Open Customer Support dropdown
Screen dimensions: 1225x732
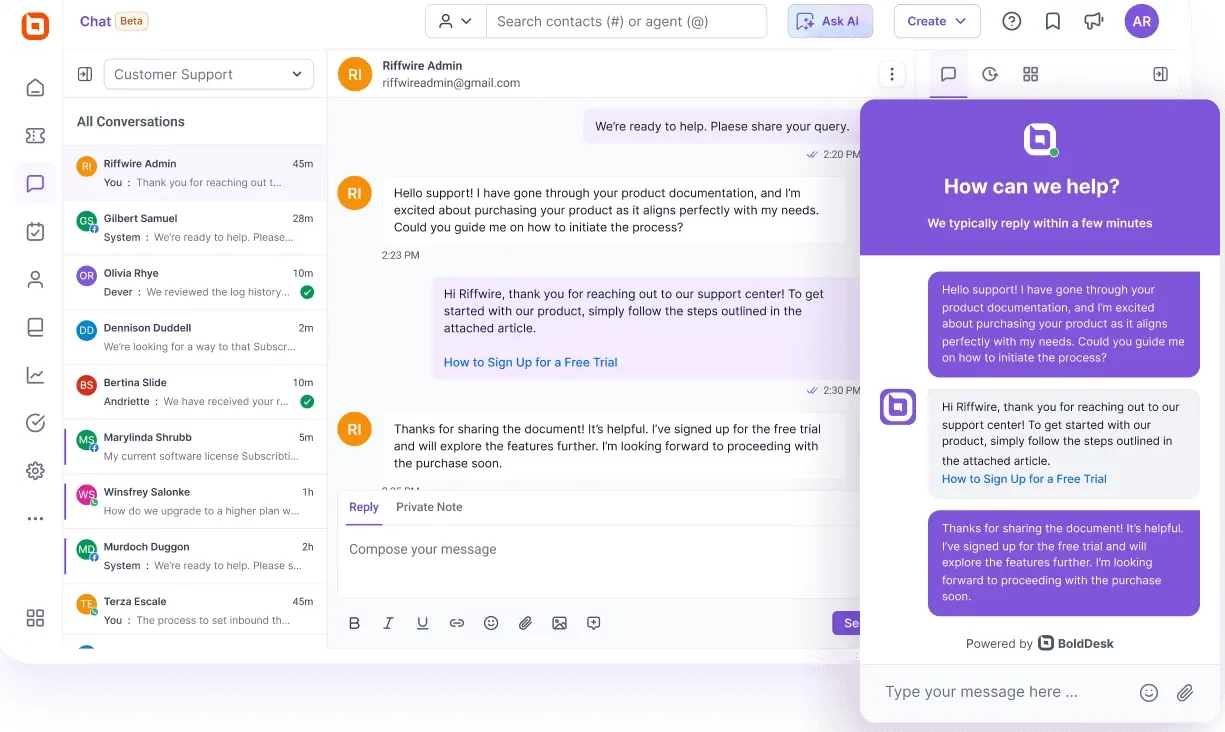208,74
